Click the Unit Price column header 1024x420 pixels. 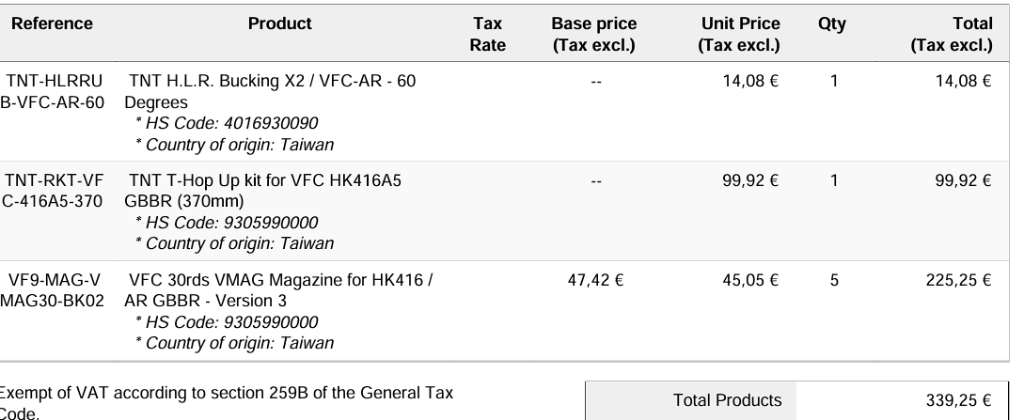pos(741,33)
